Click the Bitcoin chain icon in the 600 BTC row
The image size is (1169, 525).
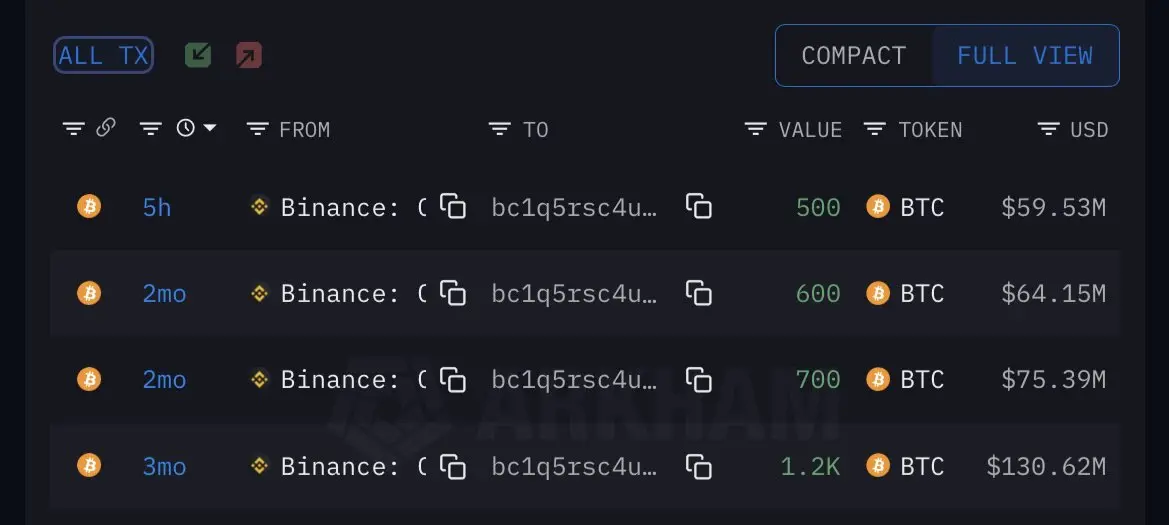pyautogui.click(x=89, y=293)
